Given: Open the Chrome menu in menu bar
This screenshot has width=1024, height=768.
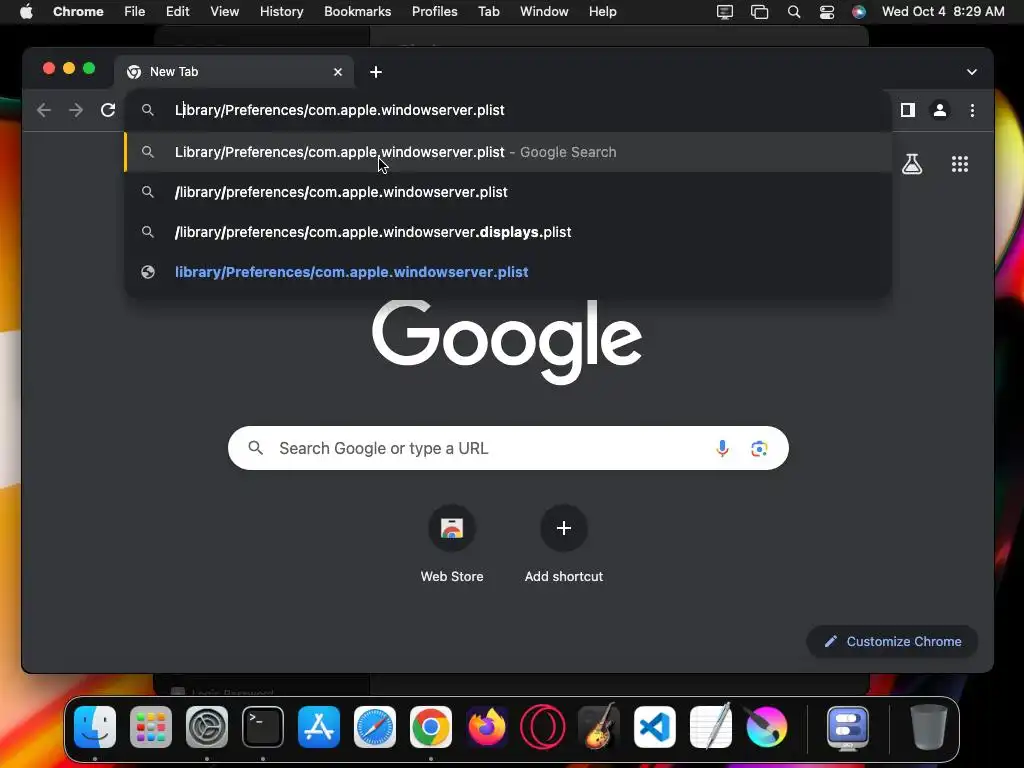Looking at the screenshot, I should [78, 12].
